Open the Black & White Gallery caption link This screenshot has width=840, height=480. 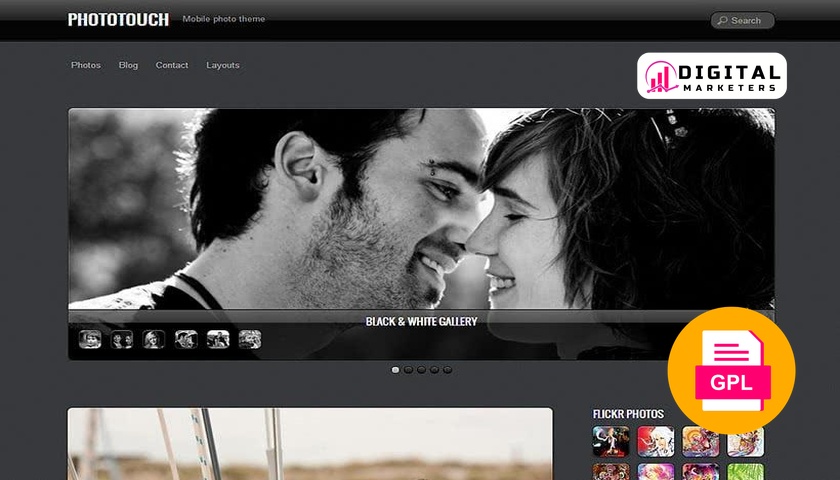click(x=421, y=321)
